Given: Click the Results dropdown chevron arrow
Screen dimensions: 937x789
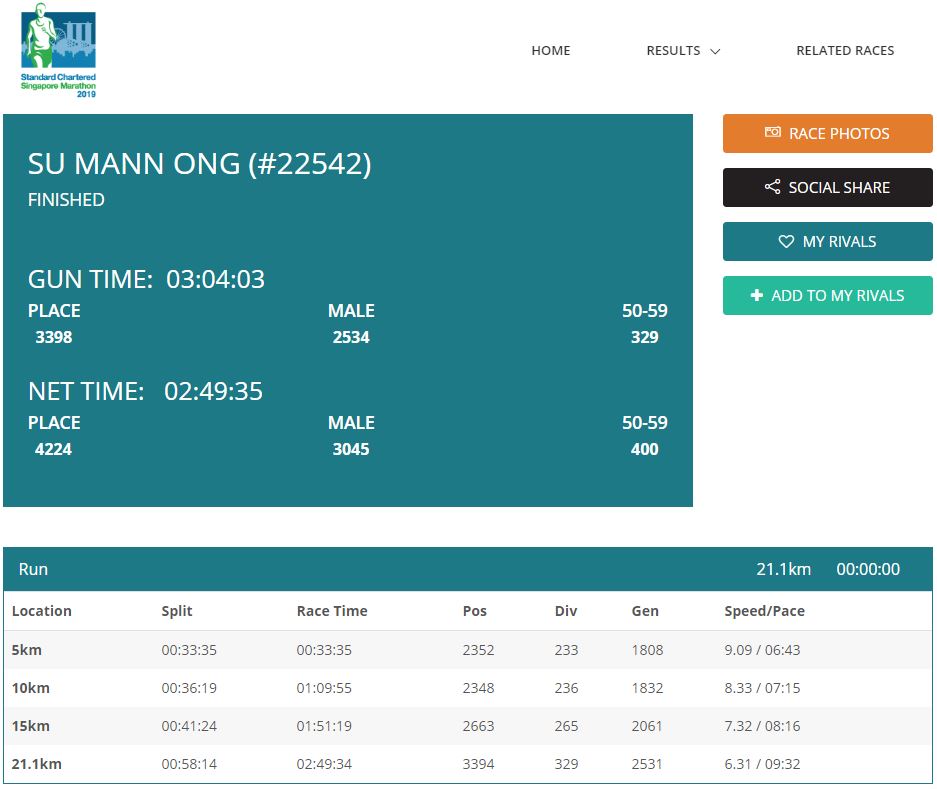Looking at the screenshot, I should pos(713,51).
